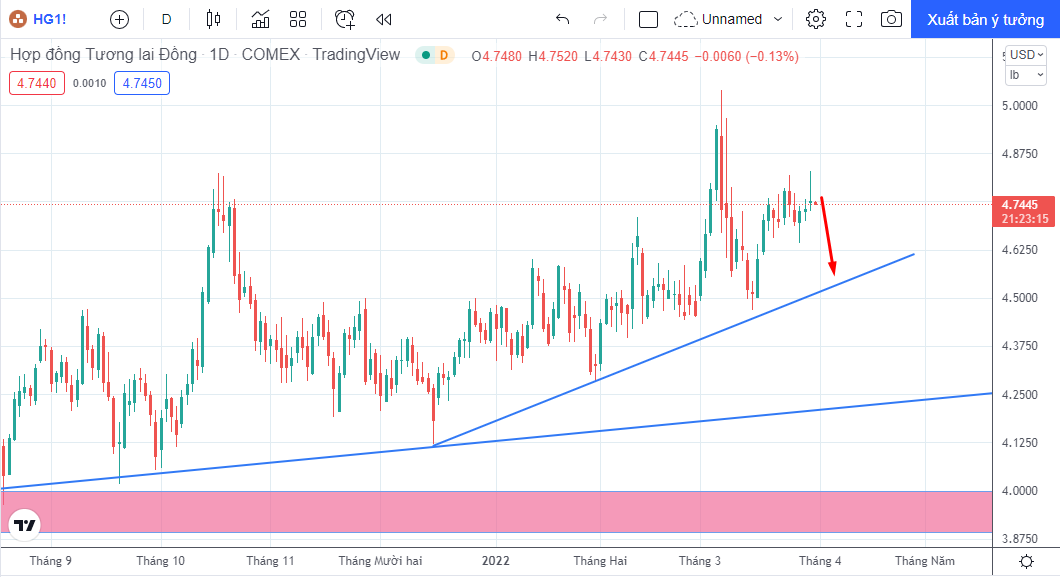Click the Xuất bản ý tưởng button
The width and height of the screenshot is (1060, 577).
click(x=985, y=20)
